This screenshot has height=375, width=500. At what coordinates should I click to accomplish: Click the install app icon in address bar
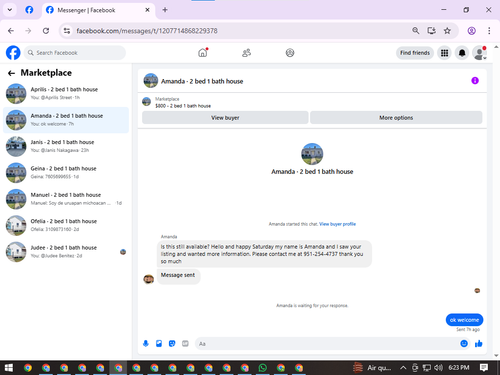point(432,31)
